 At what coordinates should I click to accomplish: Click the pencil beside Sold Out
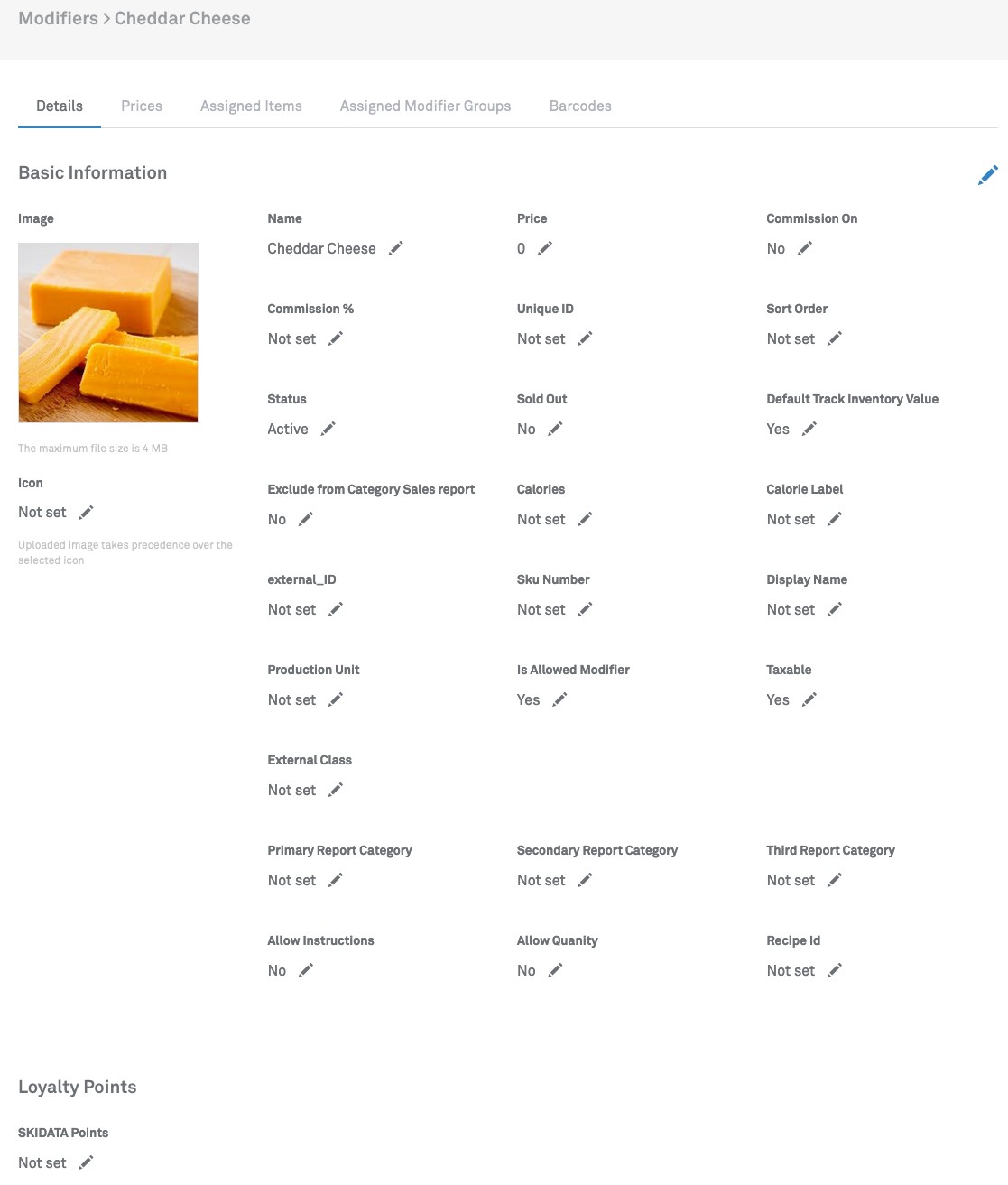[x=555, y=429]
